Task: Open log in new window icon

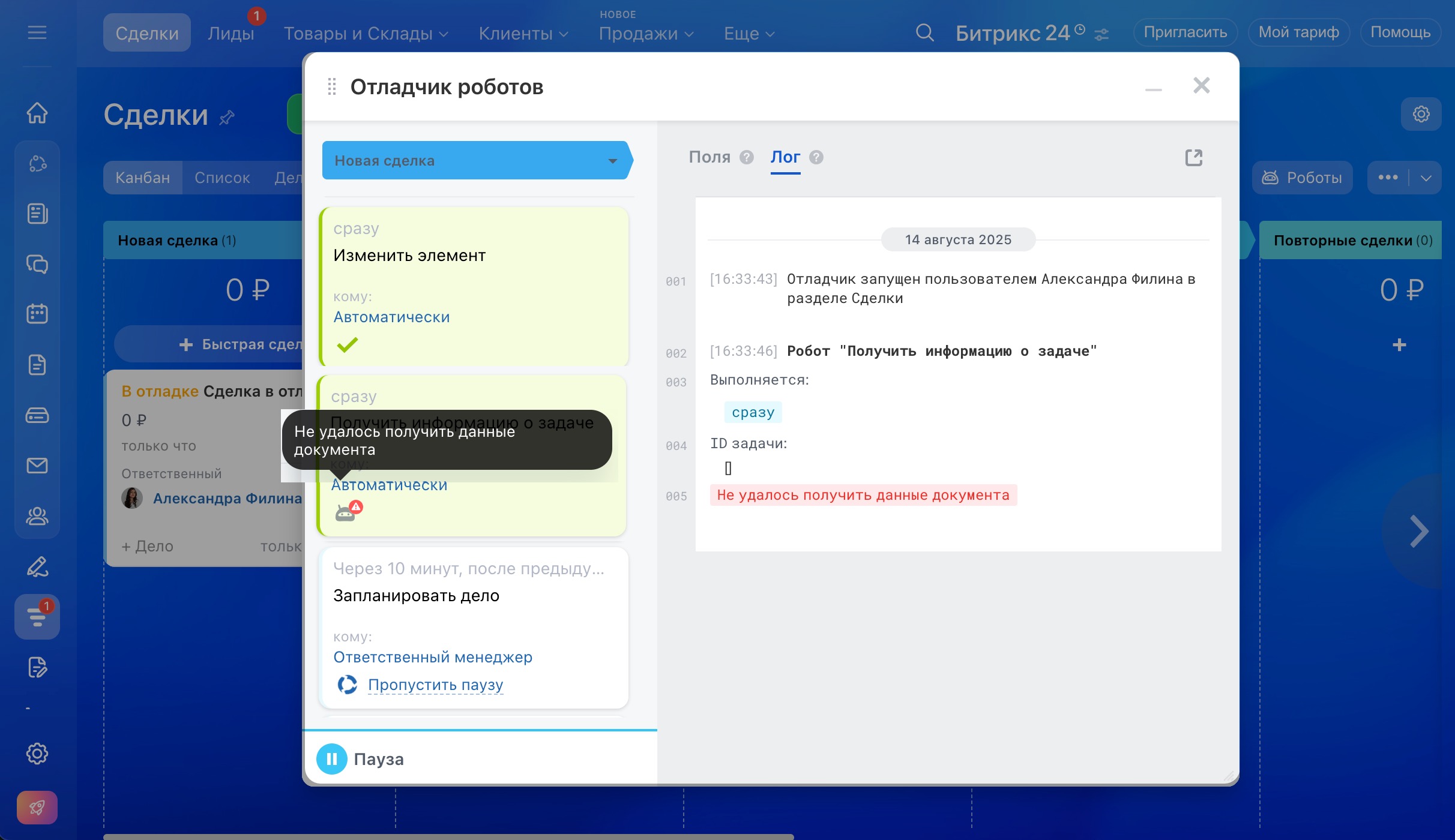Action: click(x=1193, y=158)
